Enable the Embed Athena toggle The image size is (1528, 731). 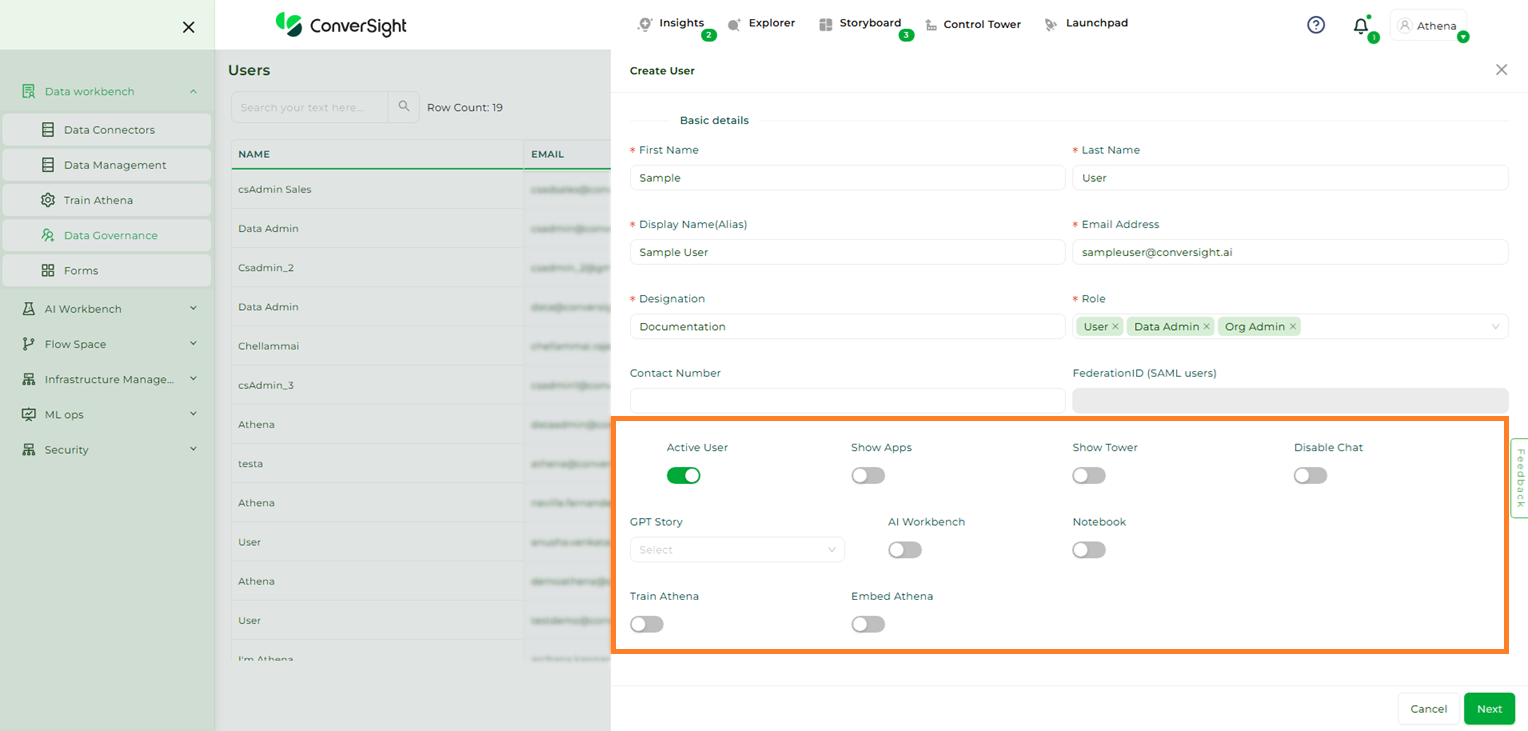click(868, 624)
